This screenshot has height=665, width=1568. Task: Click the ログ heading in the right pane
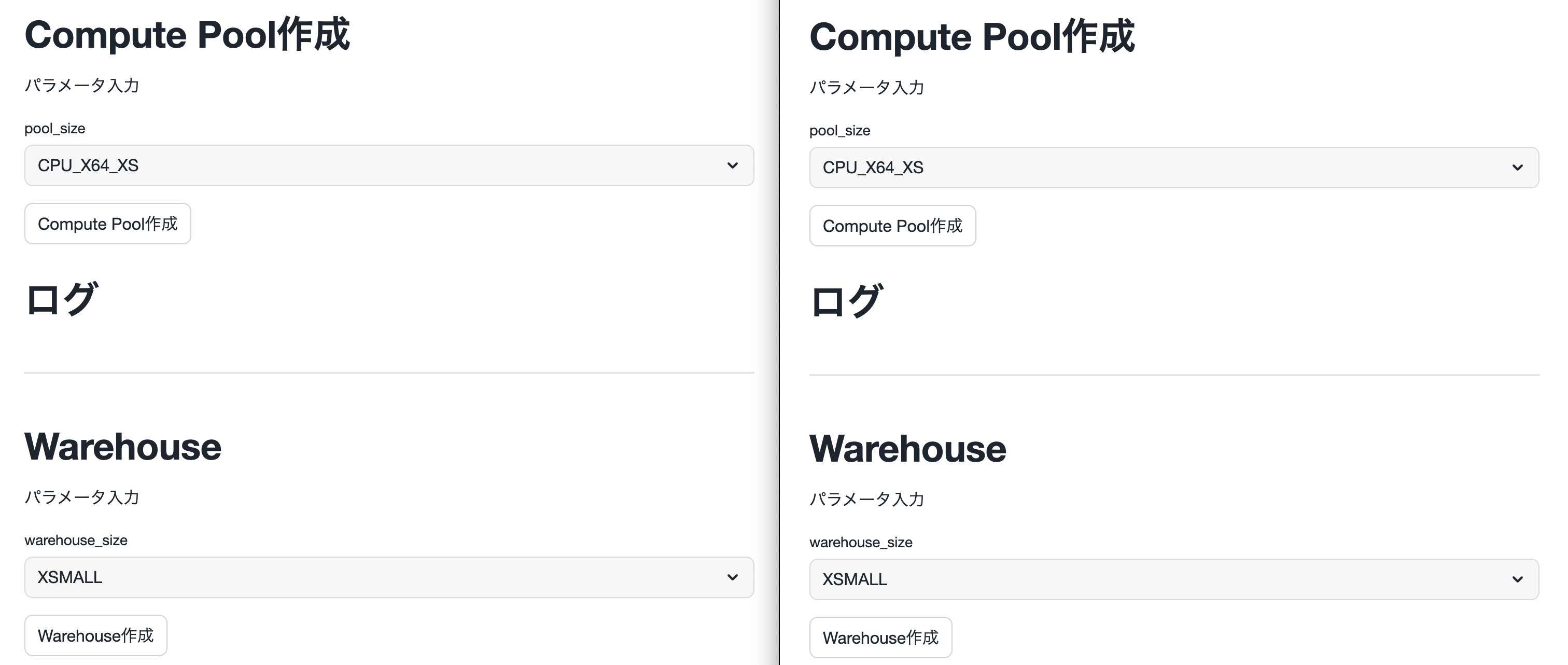tap(846, 301)
